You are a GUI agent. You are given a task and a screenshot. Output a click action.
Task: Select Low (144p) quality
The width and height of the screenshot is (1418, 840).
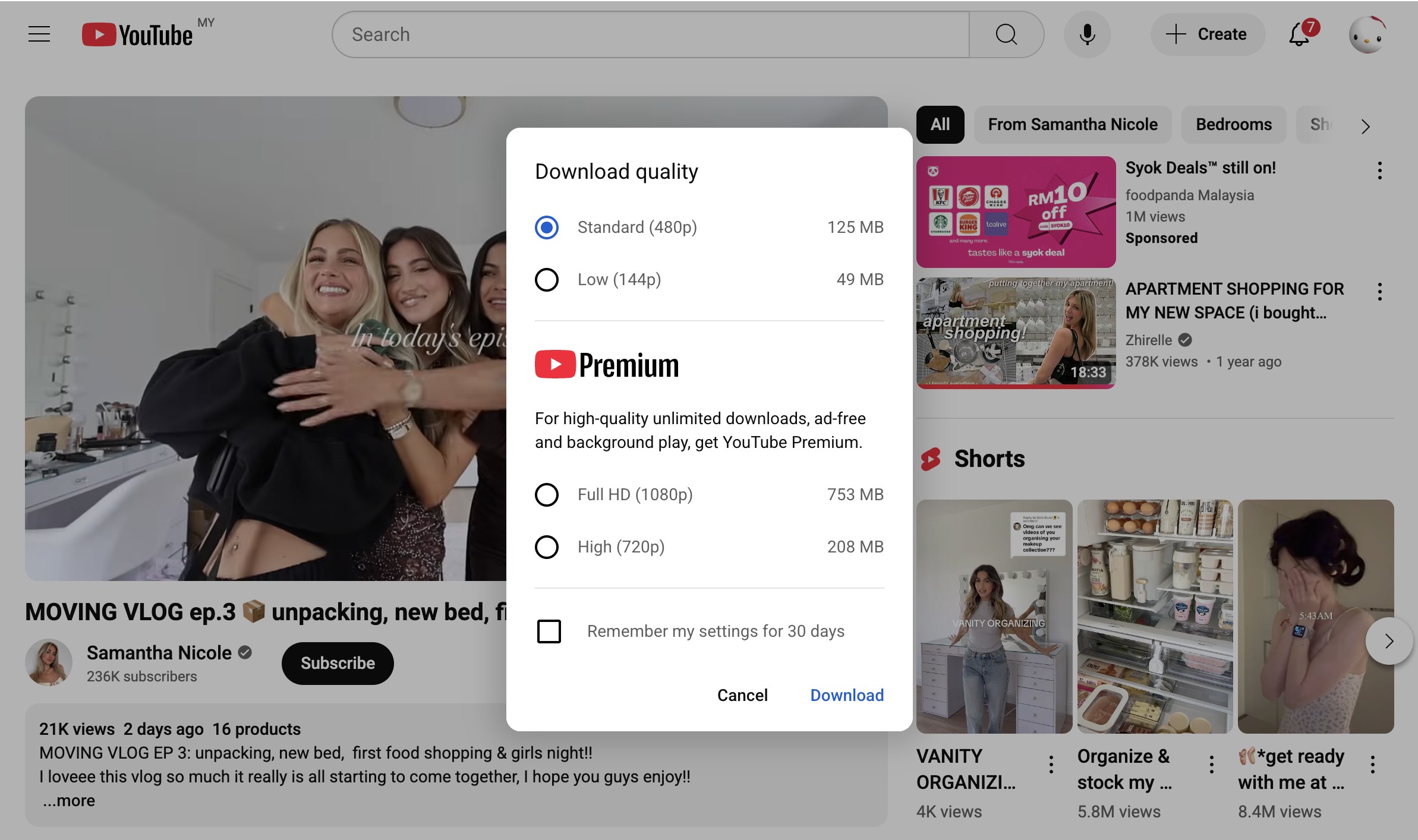pos(546,279)
